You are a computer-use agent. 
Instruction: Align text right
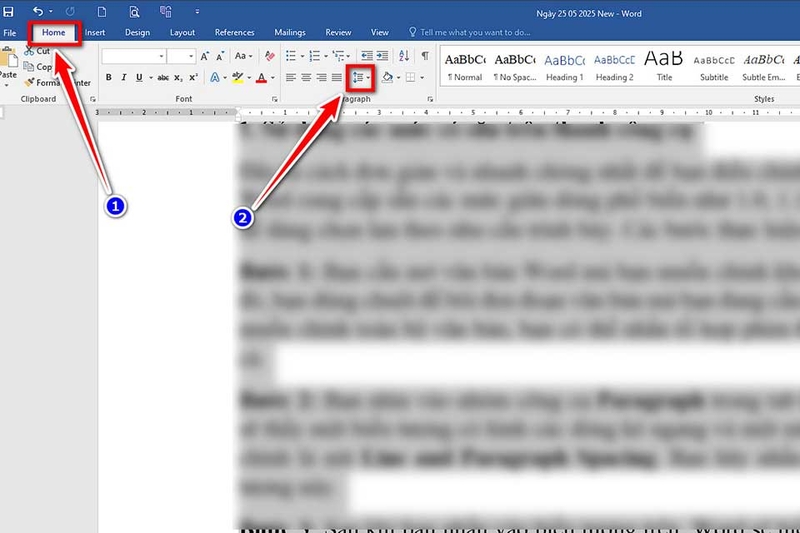tap(321, 78)
